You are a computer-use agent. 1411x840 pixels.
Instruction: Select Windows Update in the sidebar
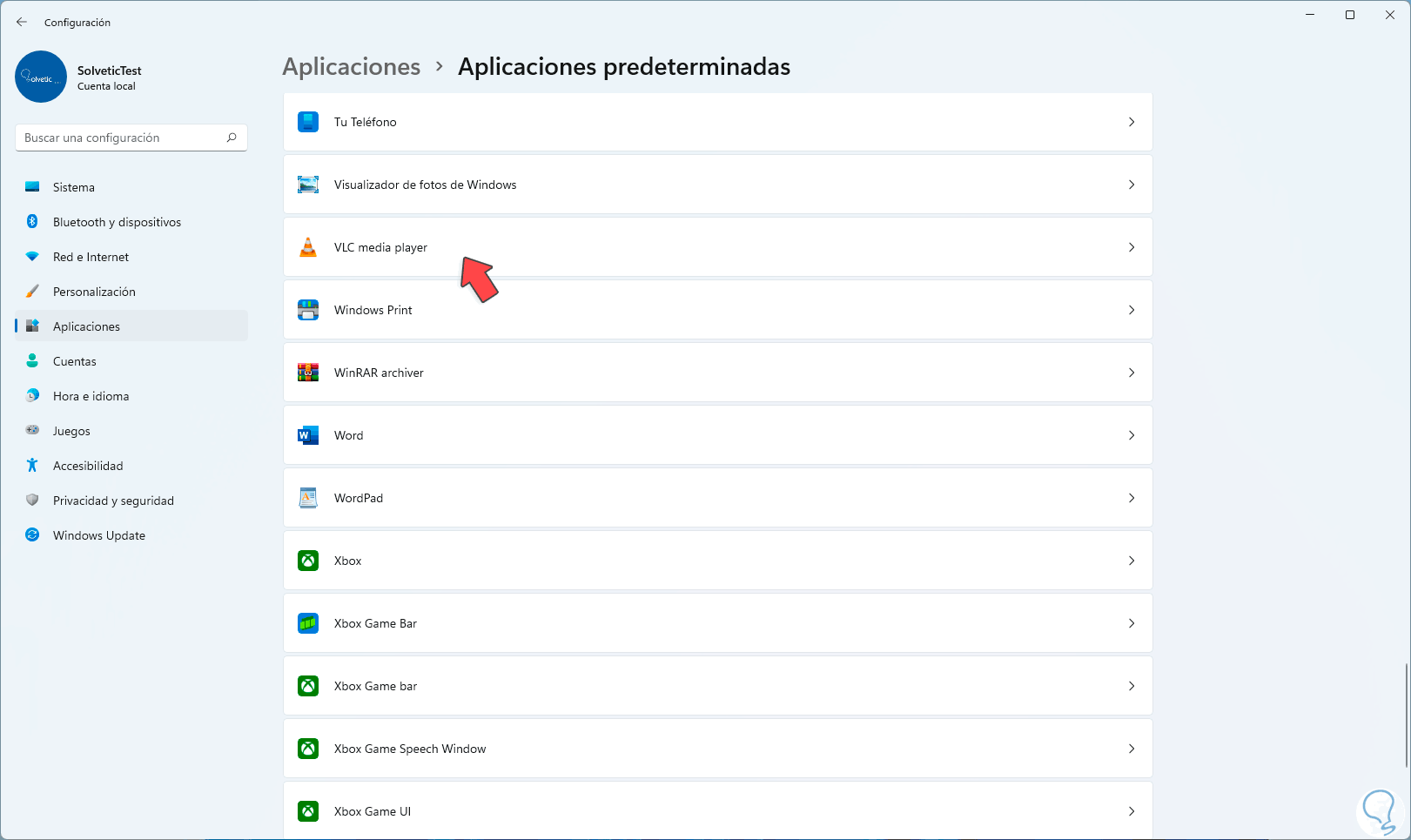[98, 535]
